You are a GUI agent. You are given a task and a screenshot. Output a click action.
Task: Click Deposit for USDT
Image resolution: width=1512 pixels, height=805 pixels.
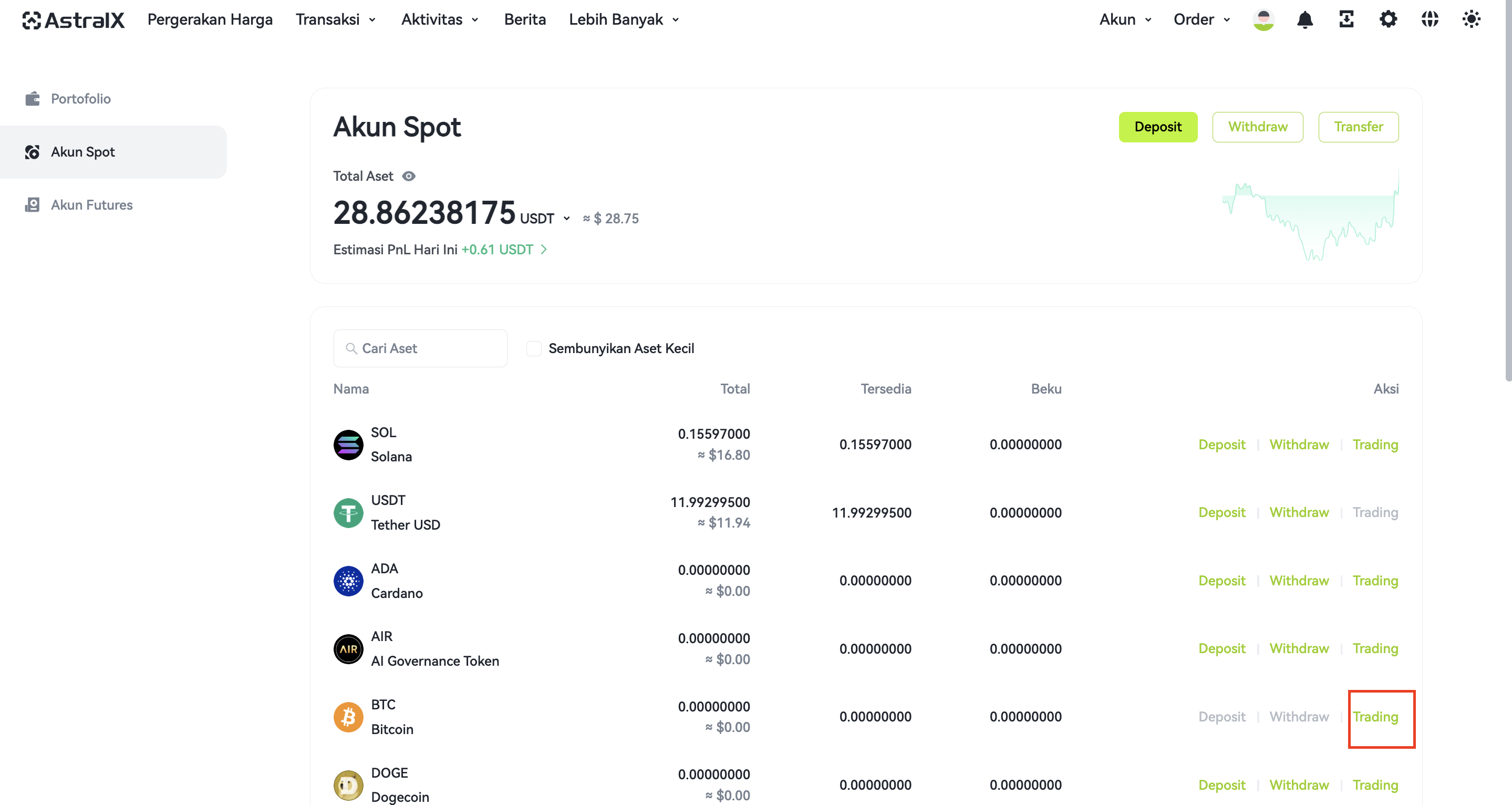[x=1221, y=513]
